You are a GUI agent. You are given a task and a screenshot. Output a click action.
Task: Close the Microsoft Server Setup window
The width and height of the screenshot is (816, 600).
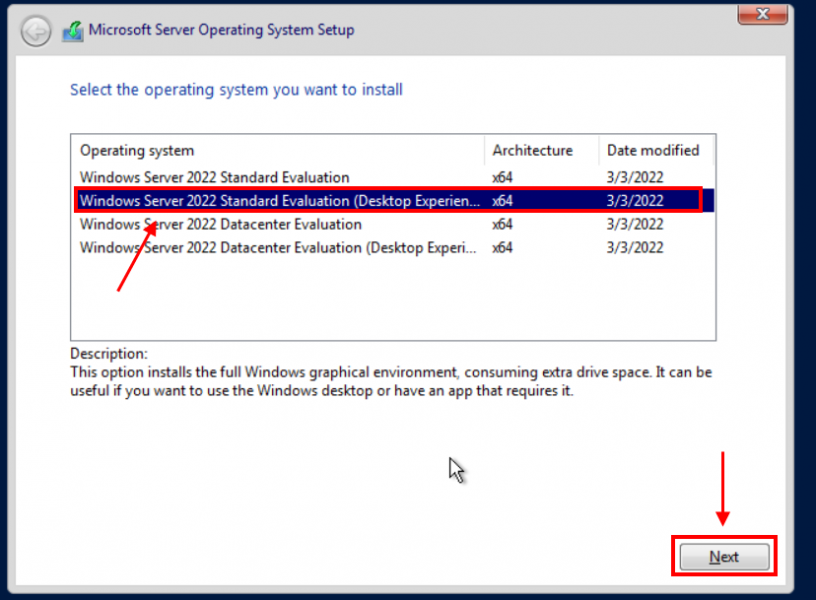coord(762,14)
